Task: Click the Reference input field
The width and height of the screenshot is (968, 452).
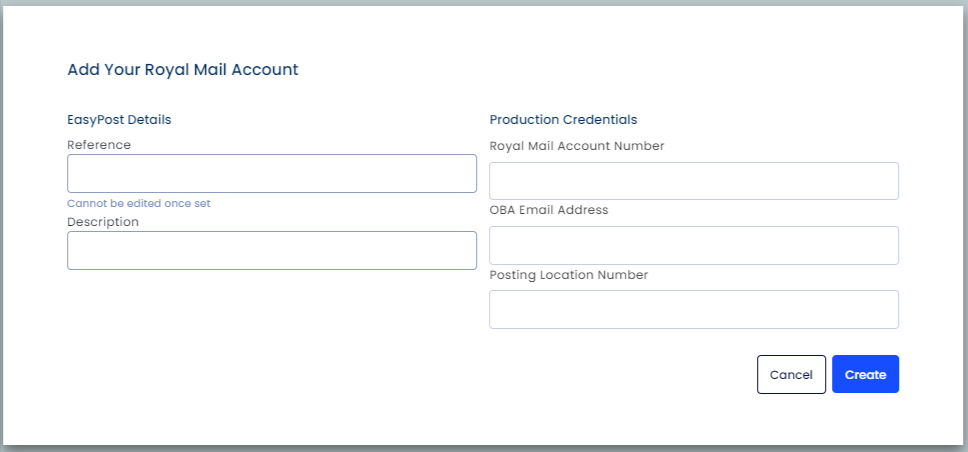Action: 272,174
